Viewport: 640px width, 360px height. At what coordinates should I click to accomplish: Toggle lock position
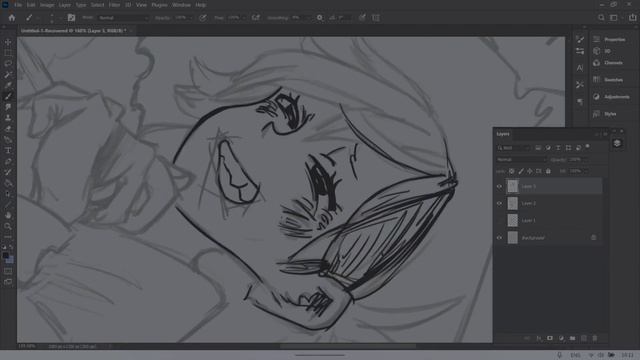pyautogui.click(x=530, y=171)
